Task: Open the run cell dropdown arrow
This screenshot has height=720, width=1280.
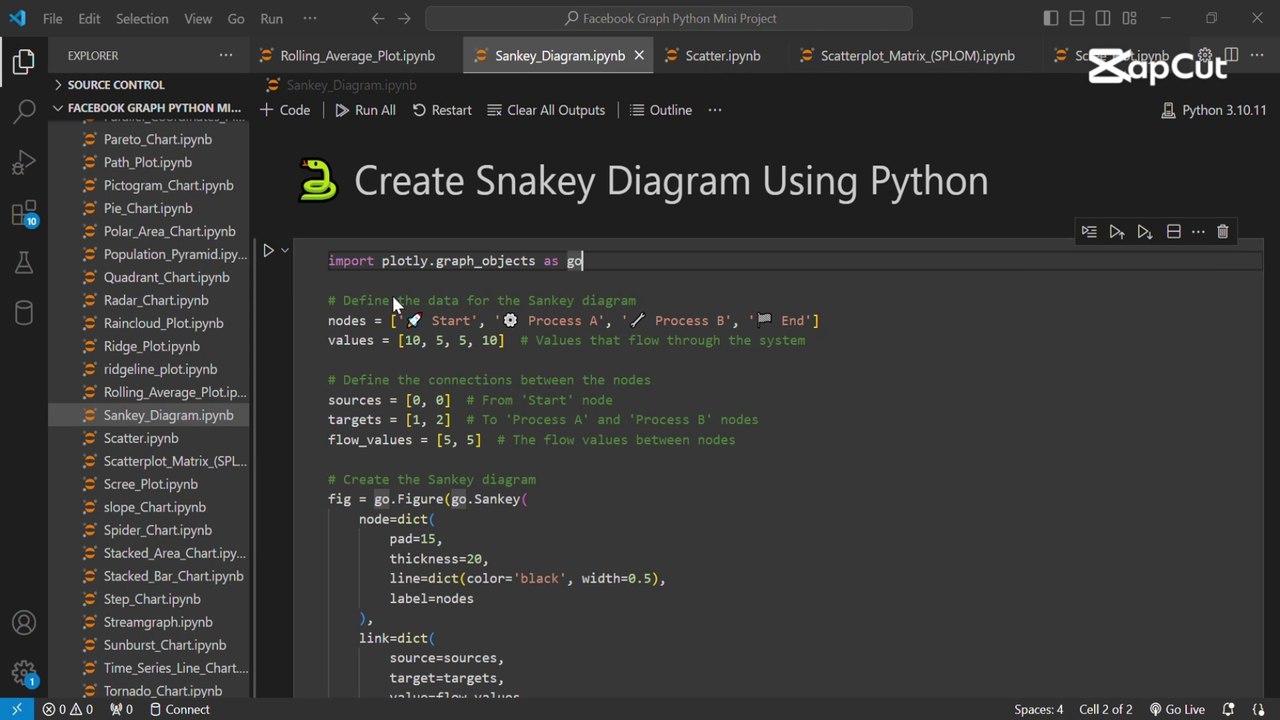Action: 285,251
